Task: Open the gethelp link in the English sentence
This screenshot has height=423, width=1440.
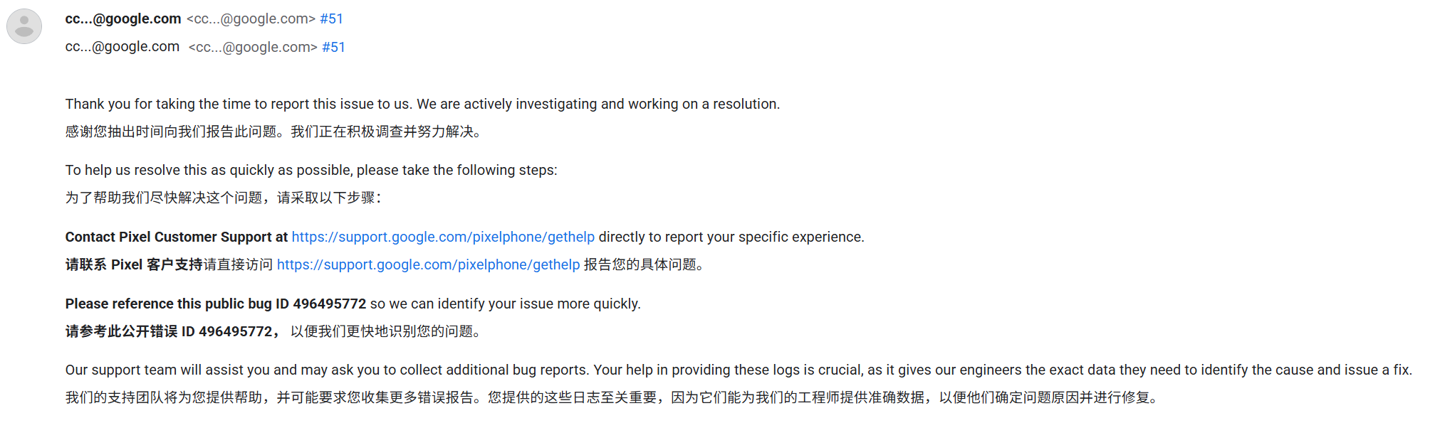Action: coord(443,237)
